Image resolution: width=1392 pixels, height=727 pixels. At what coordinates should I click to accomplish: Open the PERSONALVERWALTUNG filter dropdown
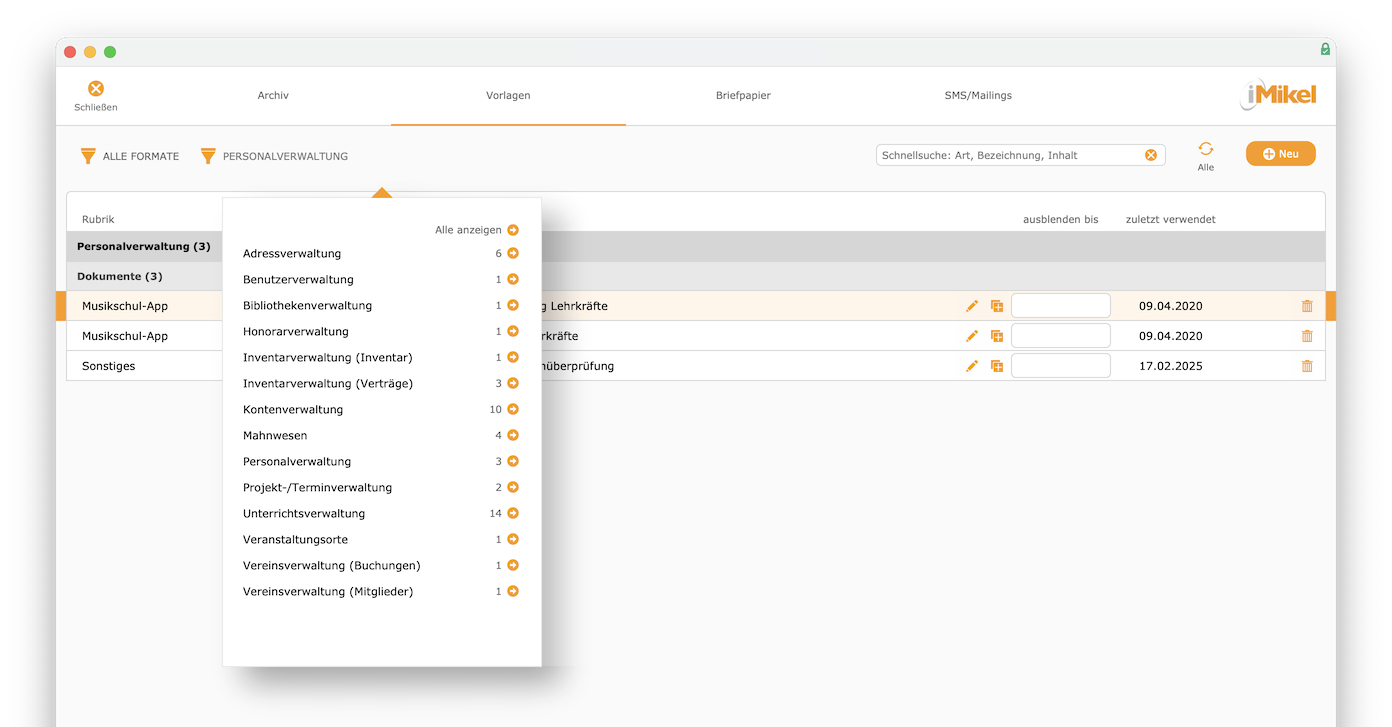(x=274, y=156)
